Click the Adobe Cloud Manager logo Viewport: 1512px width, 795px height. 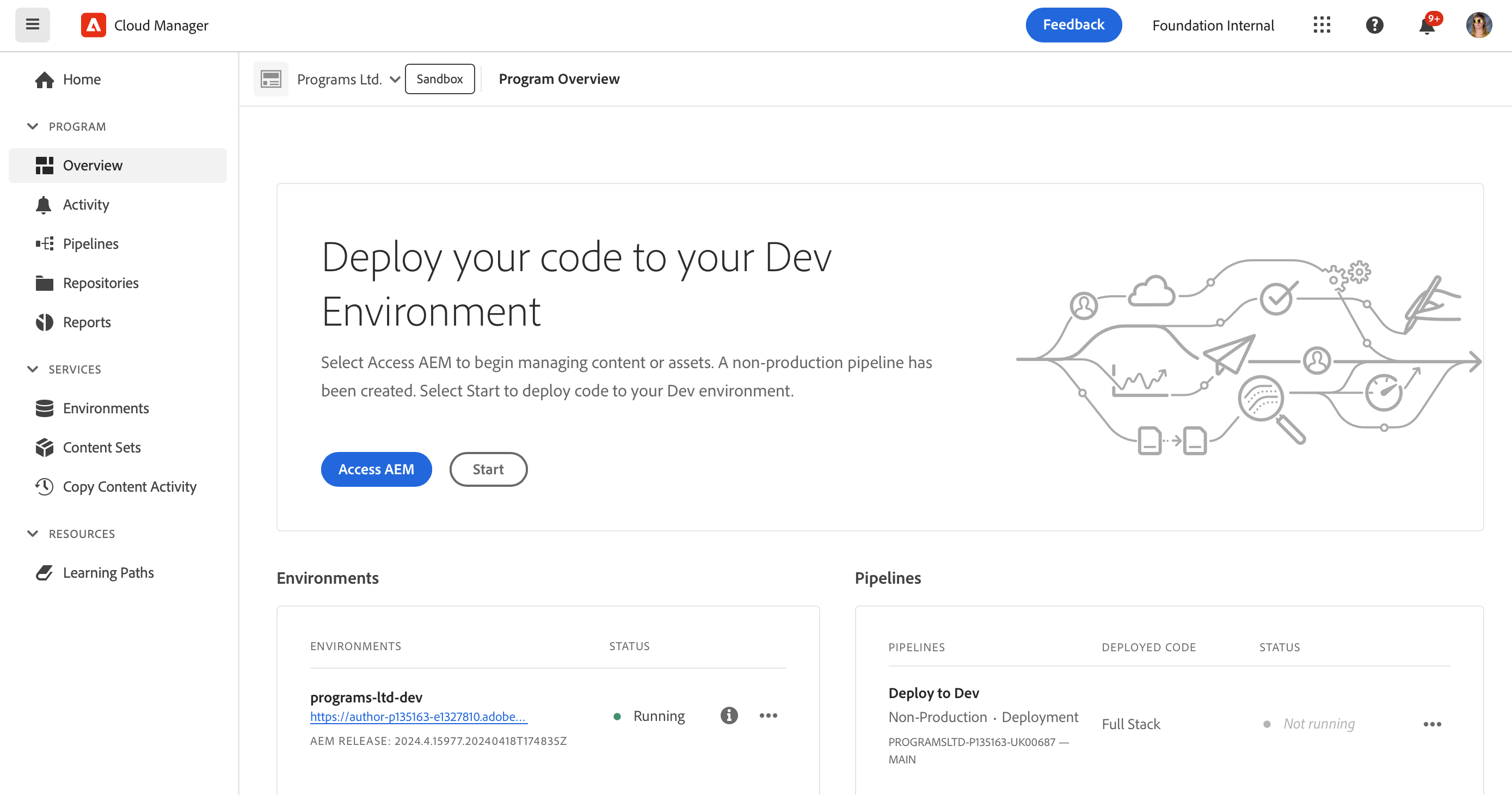93,25
